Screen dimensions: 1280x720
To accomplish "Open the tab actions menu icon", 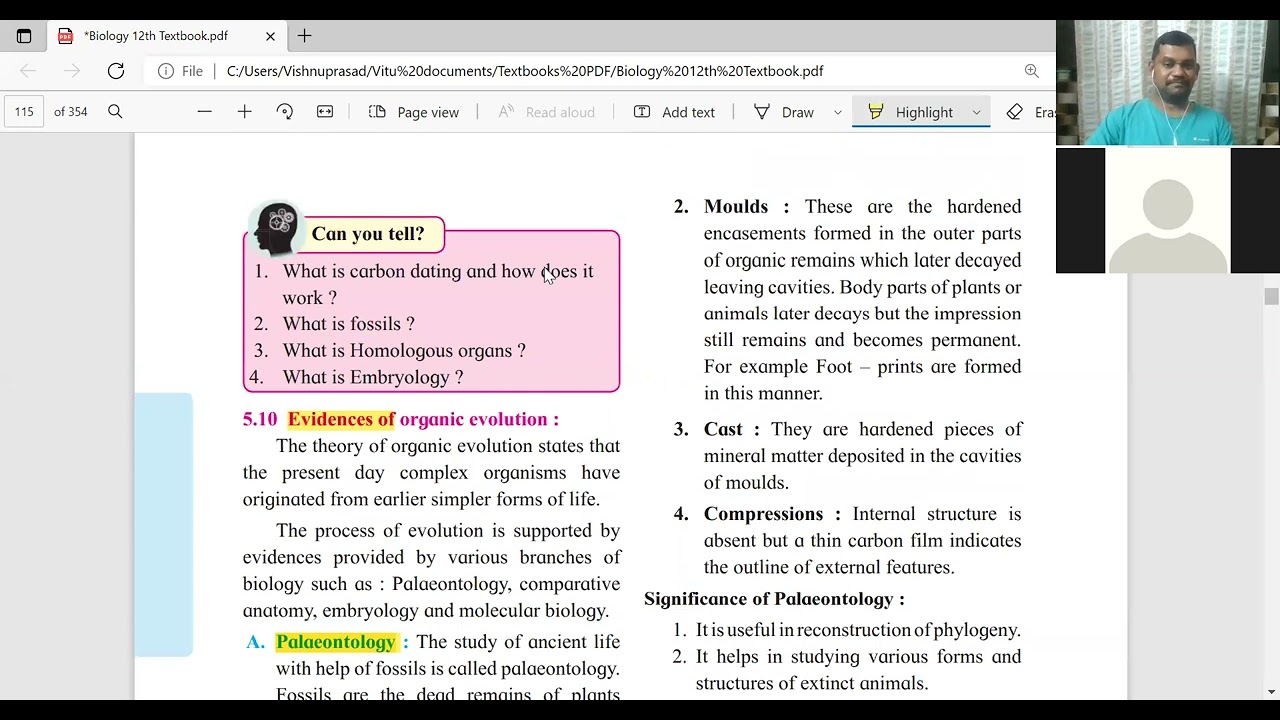I will tap(24, 36).
